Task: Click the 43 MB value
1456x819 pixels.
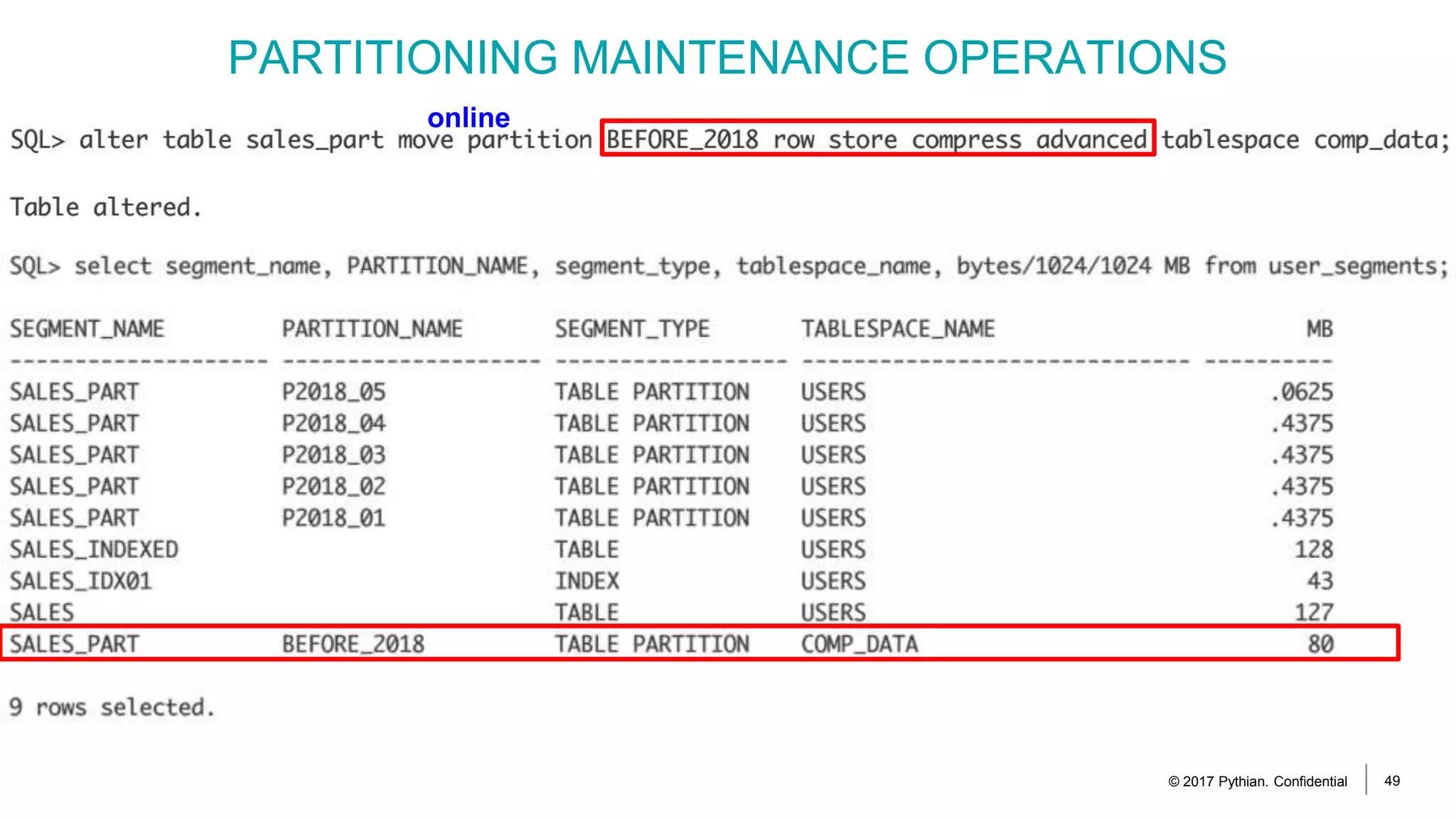Action: tap(1319, 581)
